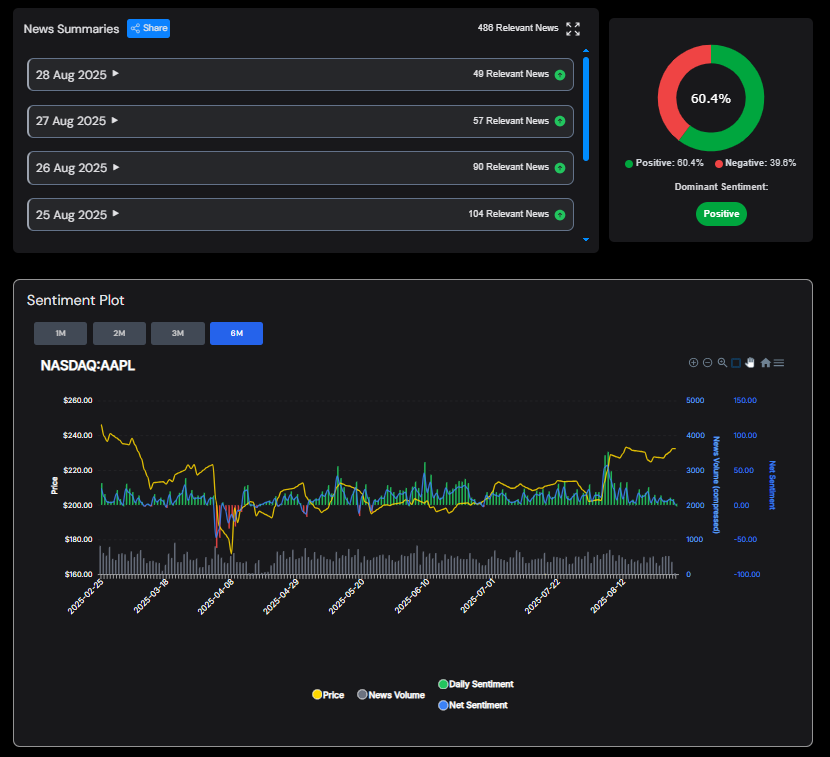
Task: Click green sentiment icon for 27 Aug 2025
Action: [x=560, y=121]
